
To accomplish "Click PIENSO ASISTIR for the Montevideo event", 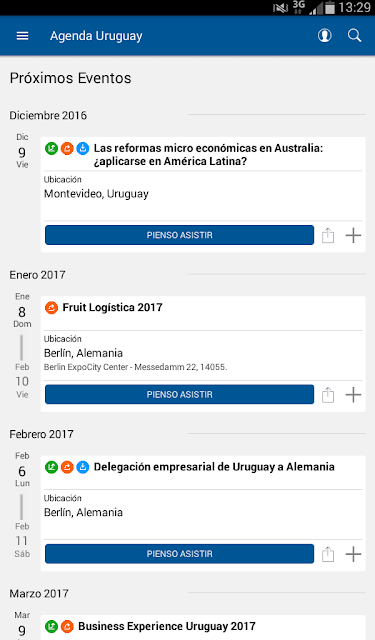I will (x=180, y=235).
